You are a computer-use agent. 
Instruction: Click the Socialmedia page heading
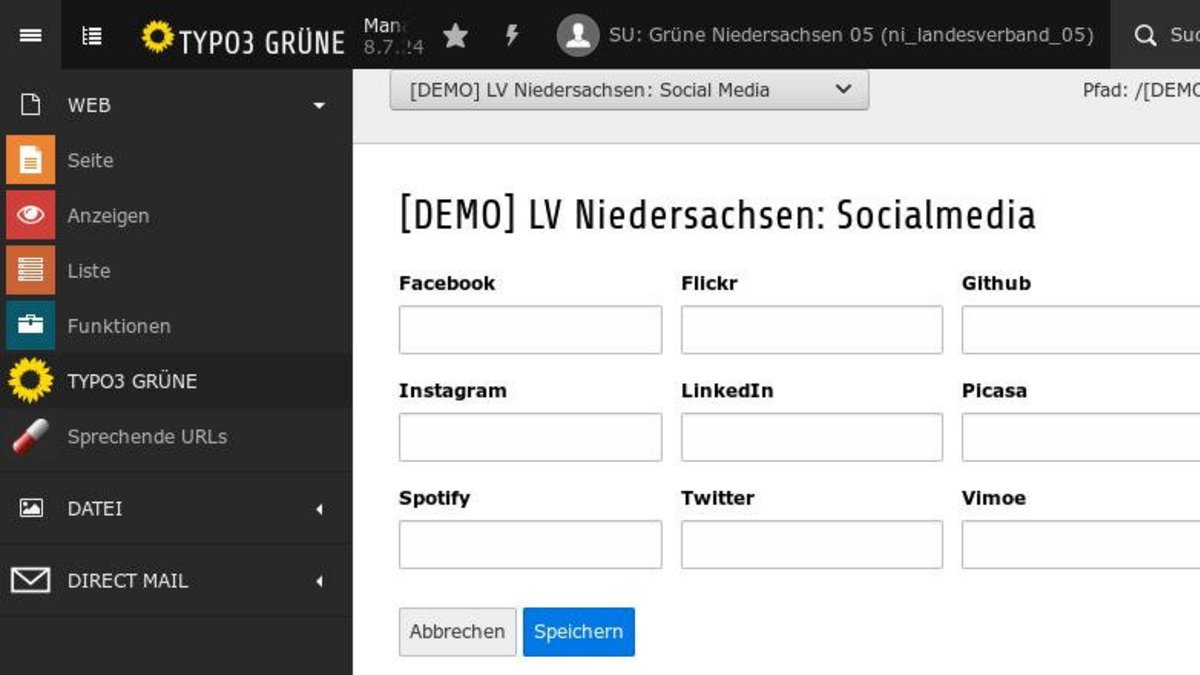pos(717,215)
